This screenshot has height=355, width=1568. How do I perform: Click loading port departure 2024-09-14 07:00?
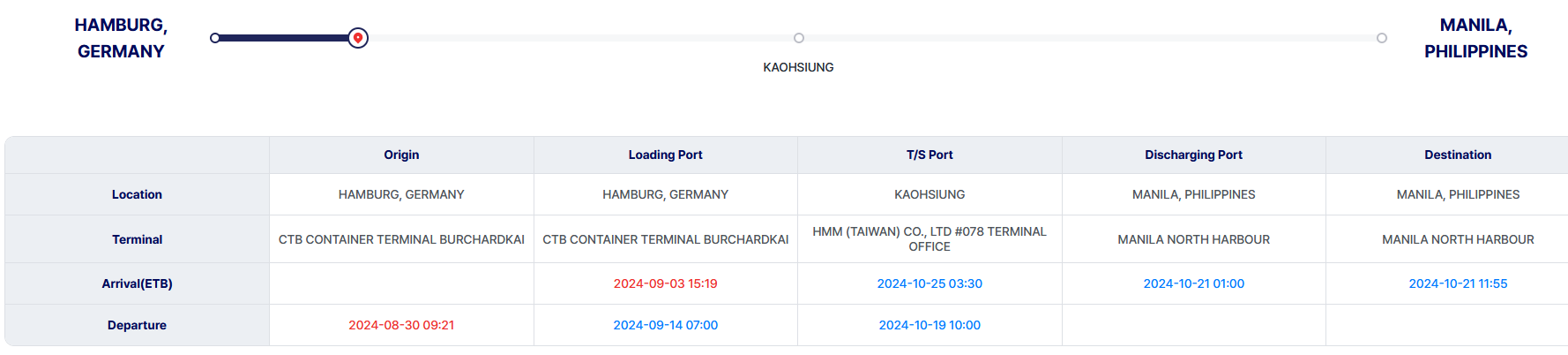pyautogui.click(x=666, y=325)
